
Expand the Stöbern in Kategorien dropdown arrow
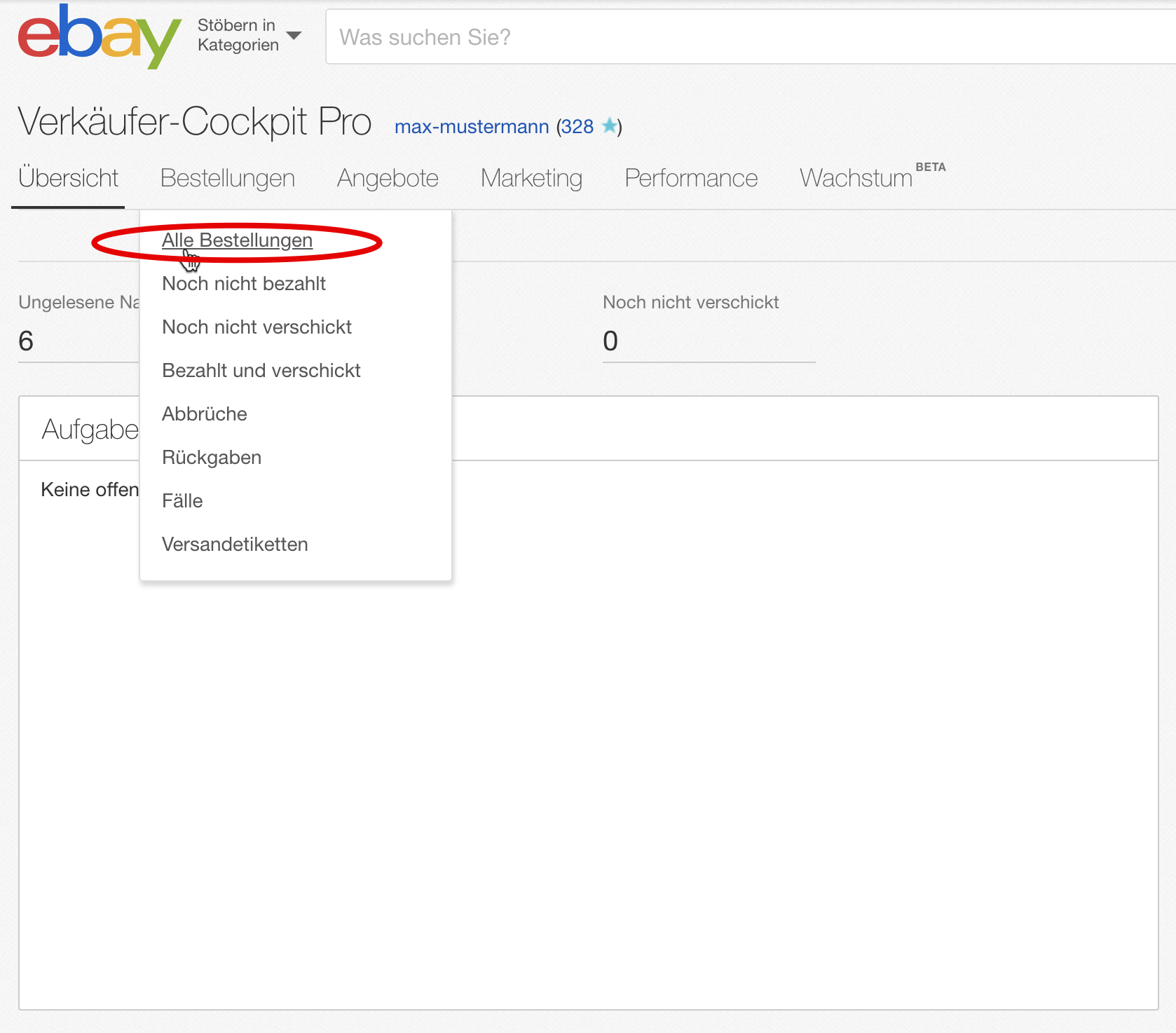tap(294, 36)
